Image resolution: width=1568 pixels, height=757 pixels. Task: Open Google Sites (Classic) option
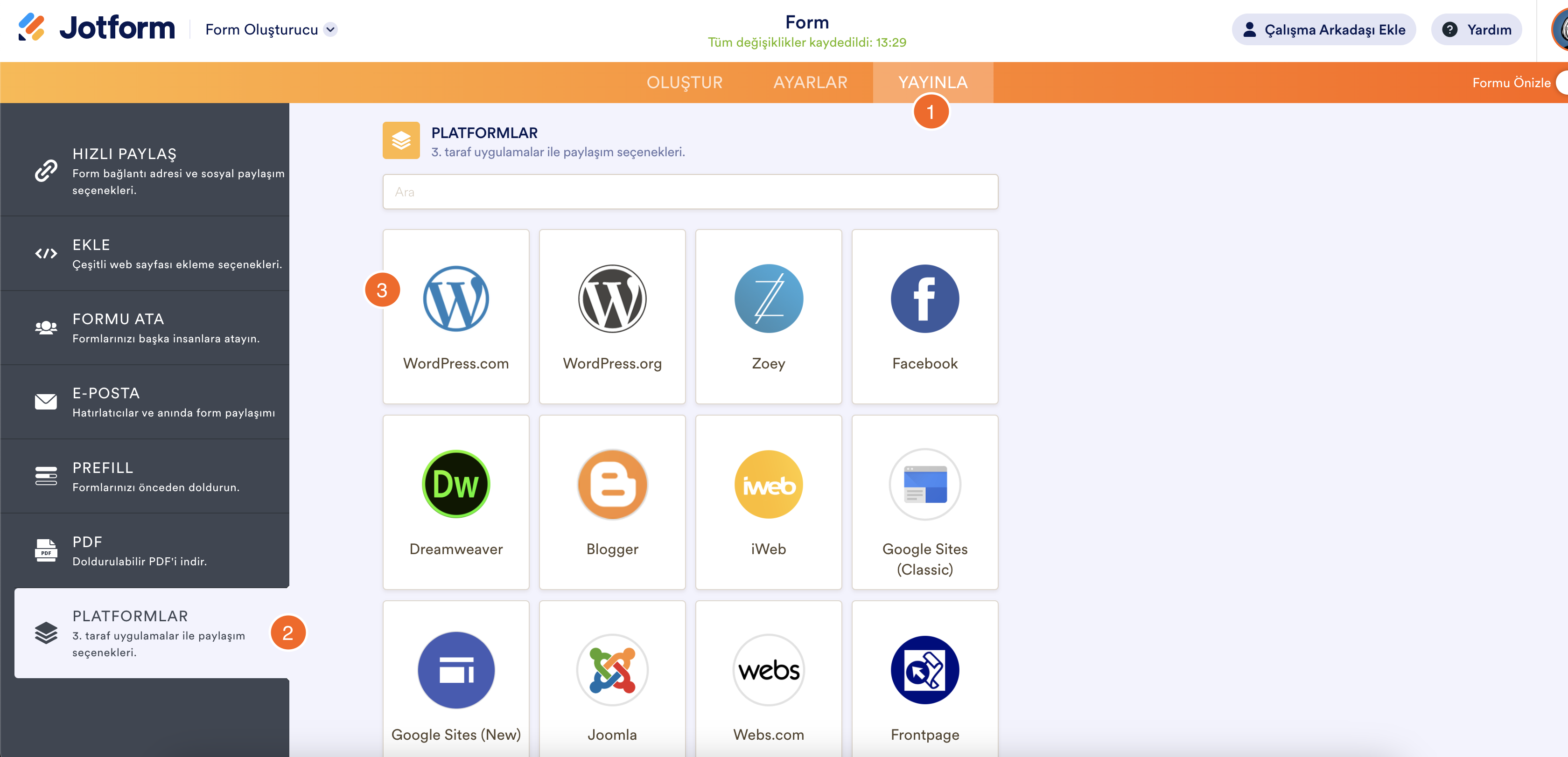924,485
